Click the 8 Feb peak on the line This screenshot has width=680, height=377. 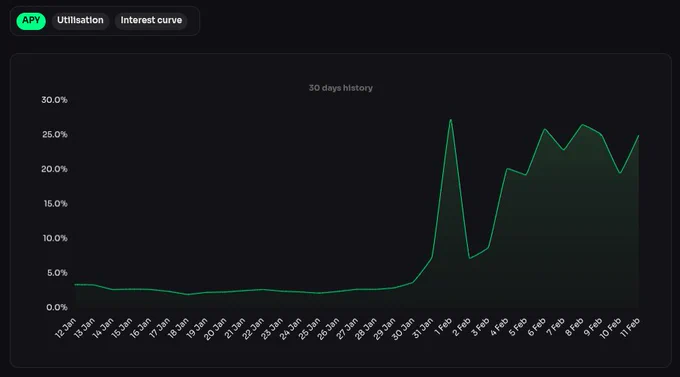[582, 125]
